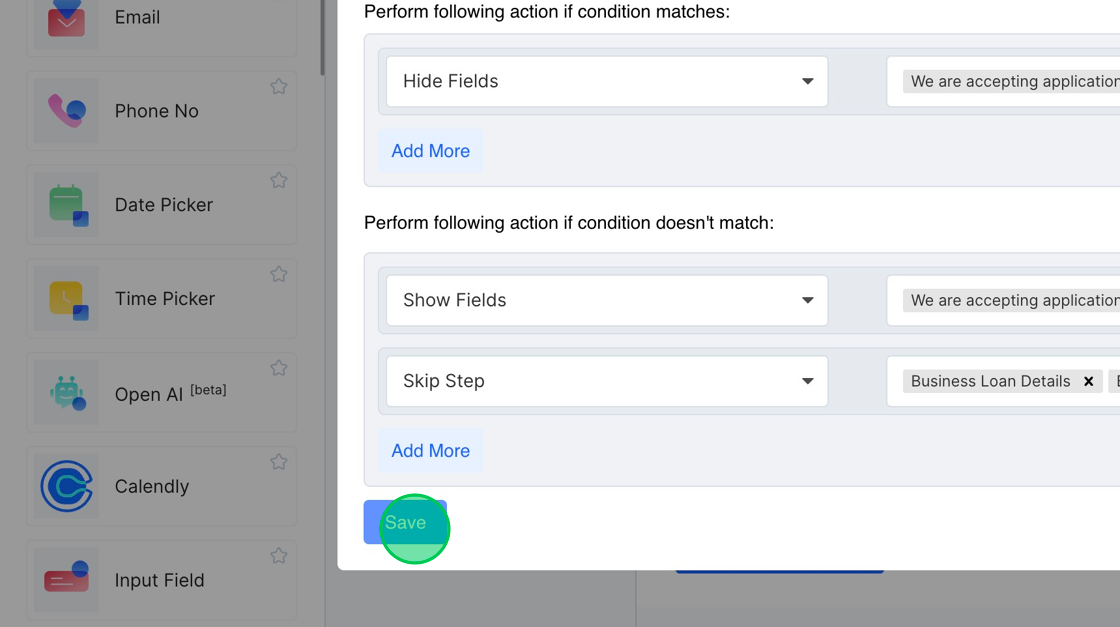1120x627 pixels.
Task: Open the Hide Fields action dropdown
Action: (606, 81)
